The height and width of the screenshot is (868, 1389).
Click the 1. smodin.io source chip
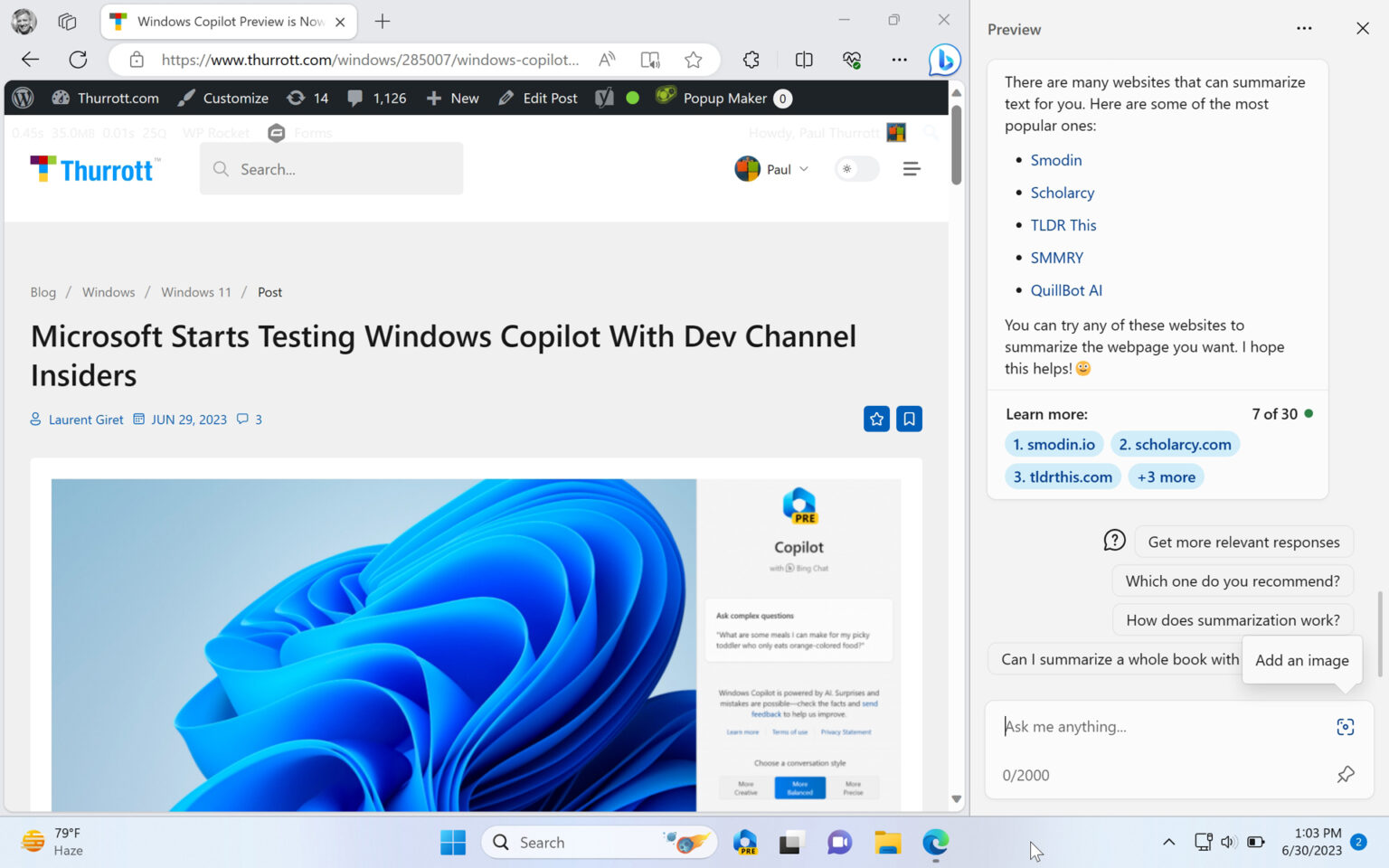(1054, 444)
